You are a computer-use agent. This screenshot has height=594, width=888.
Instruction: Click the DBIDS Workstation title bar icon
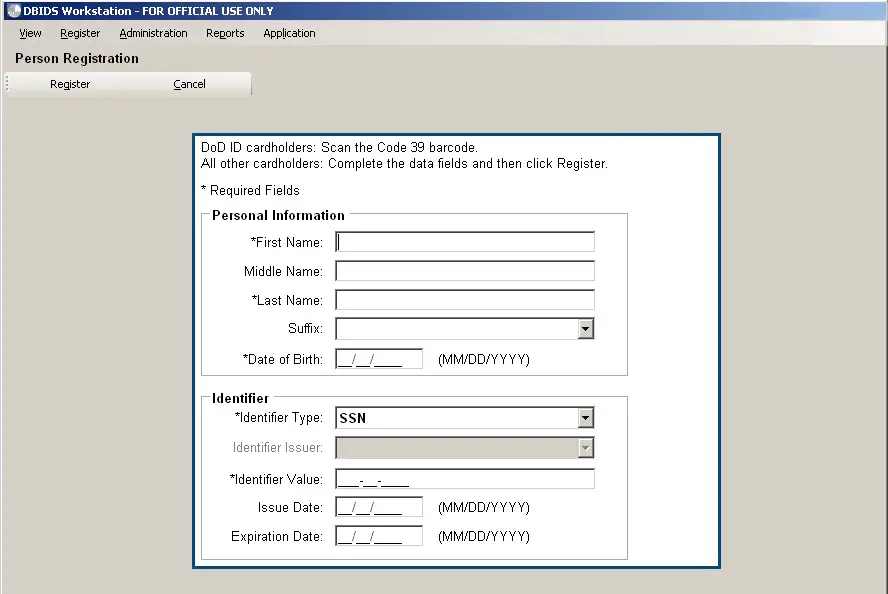[10, 10]
